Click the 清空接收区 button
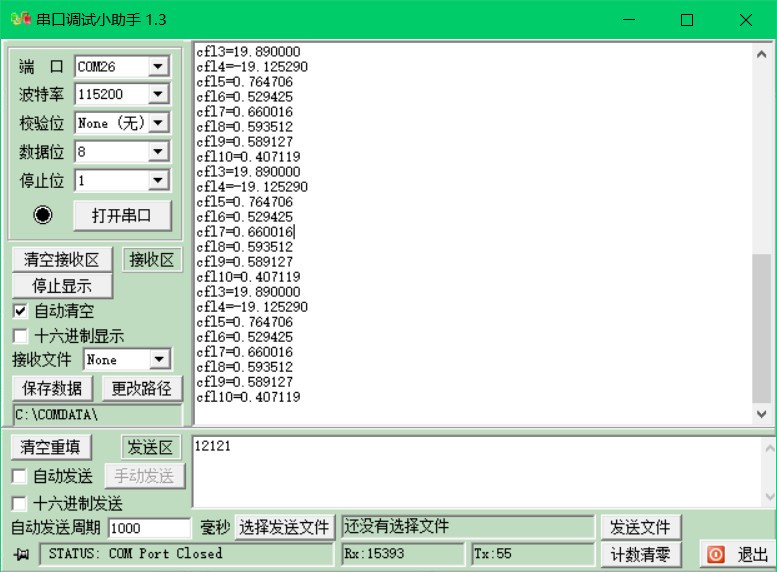 pos(62,259)
